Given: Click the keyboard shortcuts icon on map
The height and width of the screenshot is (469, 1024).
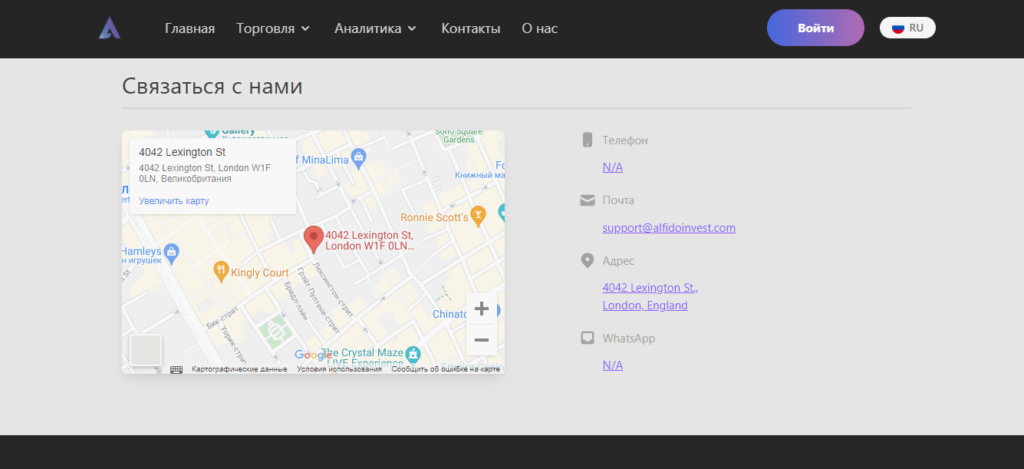Looking at the screenshot, I should (176, 370).
